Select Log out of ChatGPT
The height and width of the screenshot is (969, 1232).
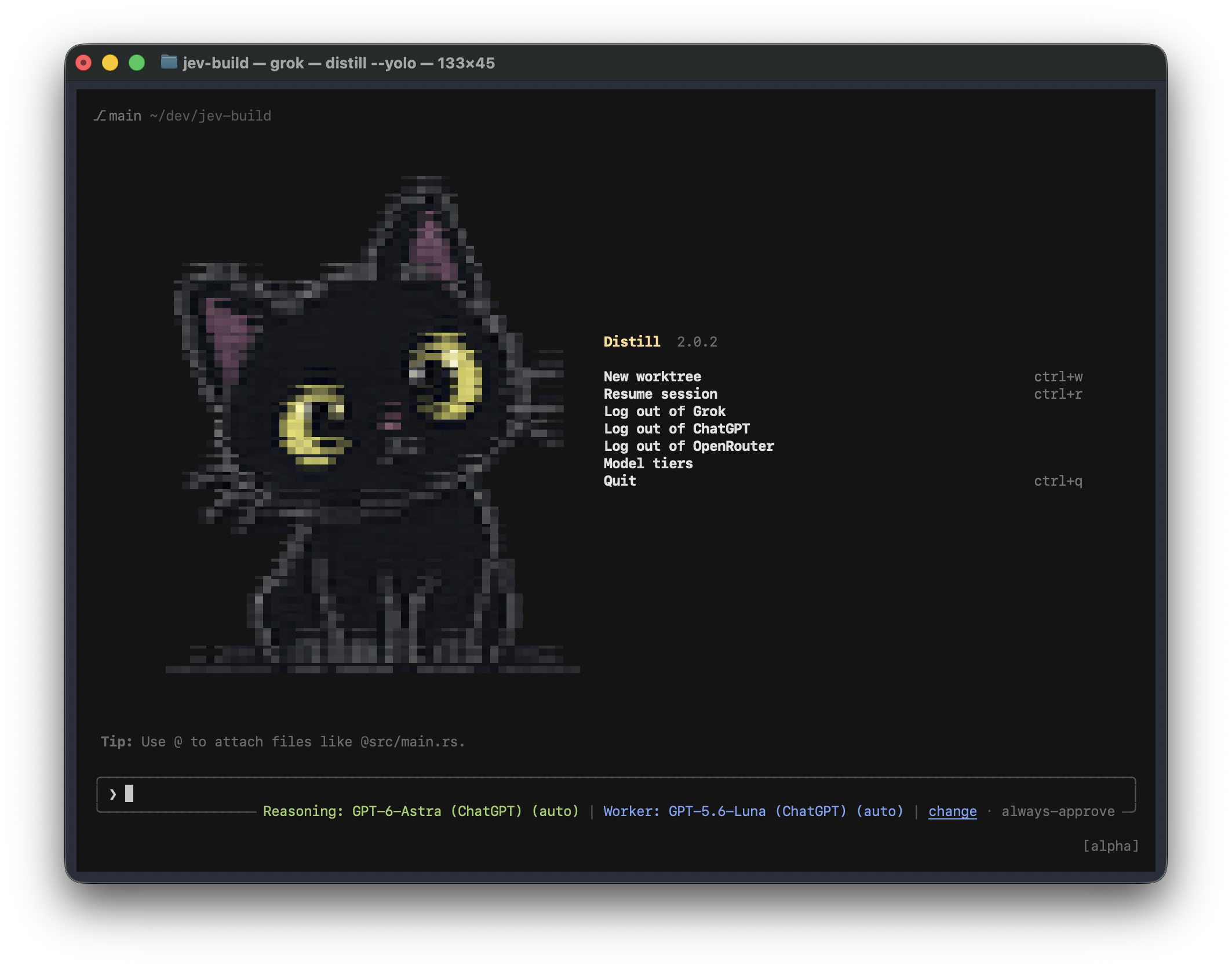pyautogui.click(x=676, y=429)
